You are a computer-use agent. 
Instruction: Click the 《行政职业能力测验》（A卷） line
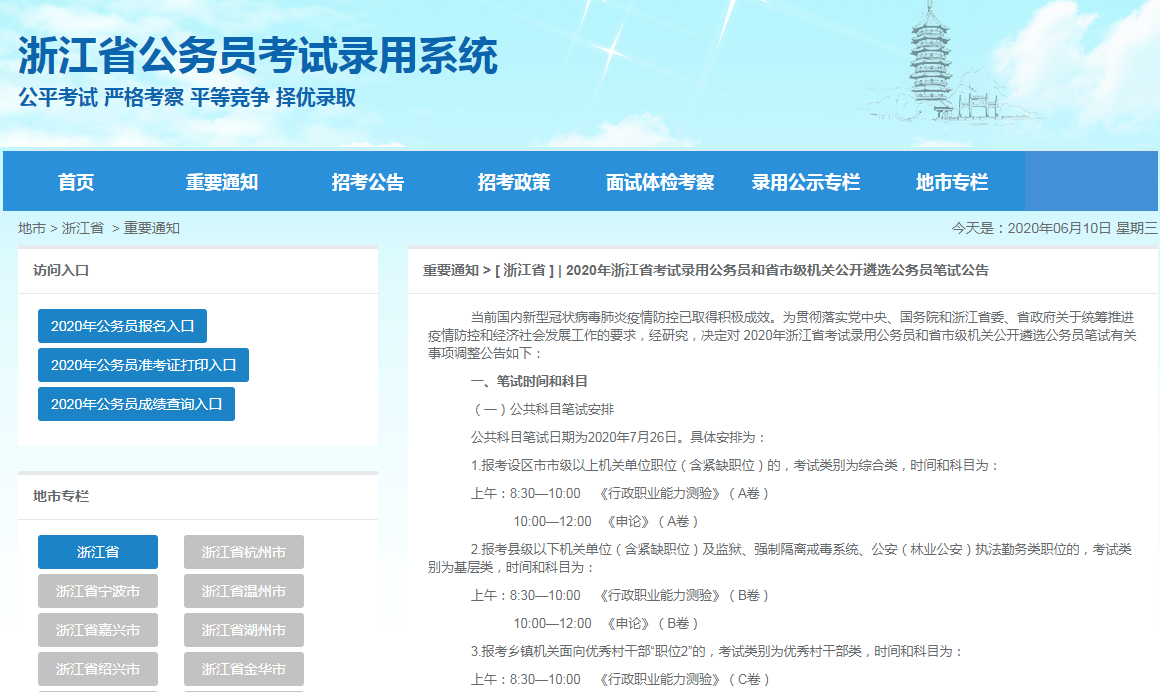(621, 494)
